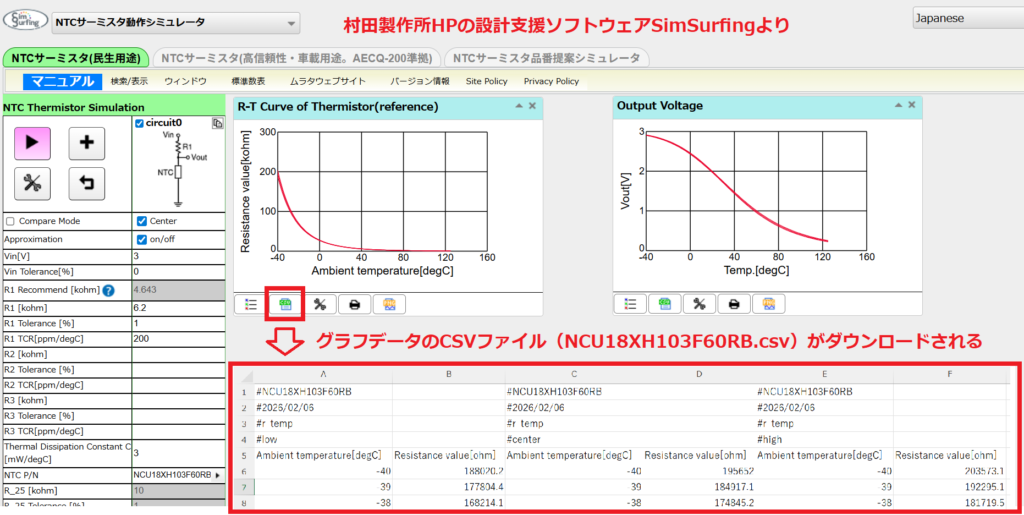The height and width of the screenshot is (515, 1024).
Task: Click the R1 TCR[ppm/degC] value 200
Action: [x=178, y=339]
